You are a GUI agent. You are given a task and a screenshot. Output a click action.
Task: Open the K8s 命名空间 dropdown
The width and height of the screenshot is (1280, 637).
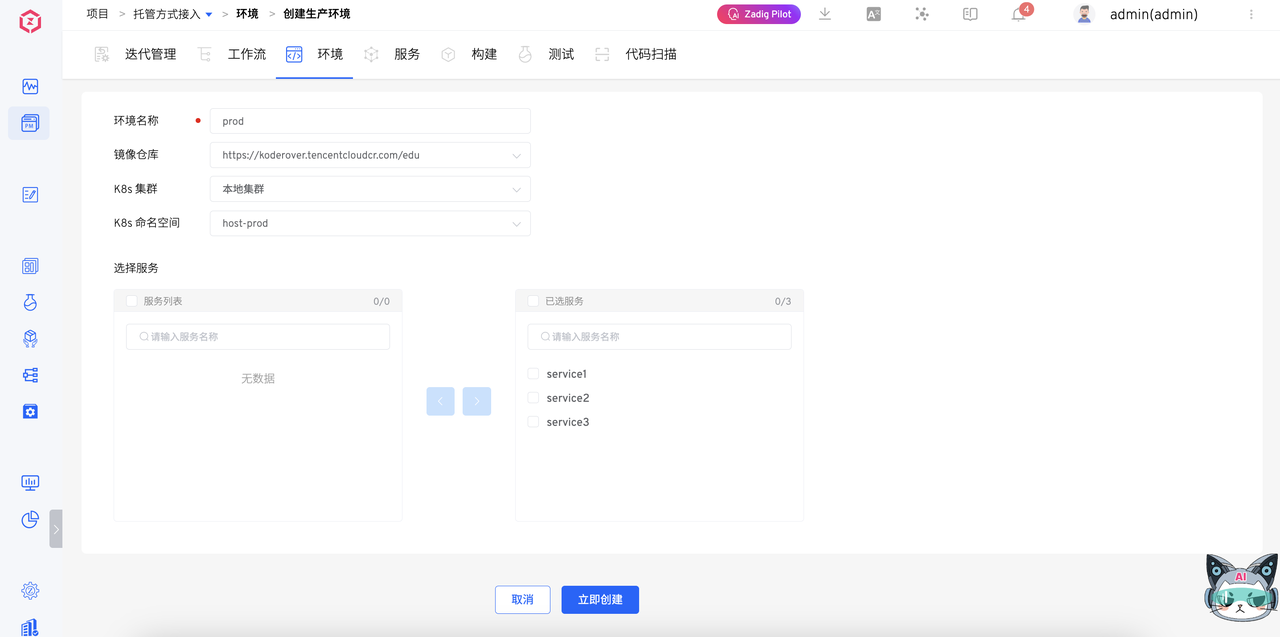coord(370,223)
